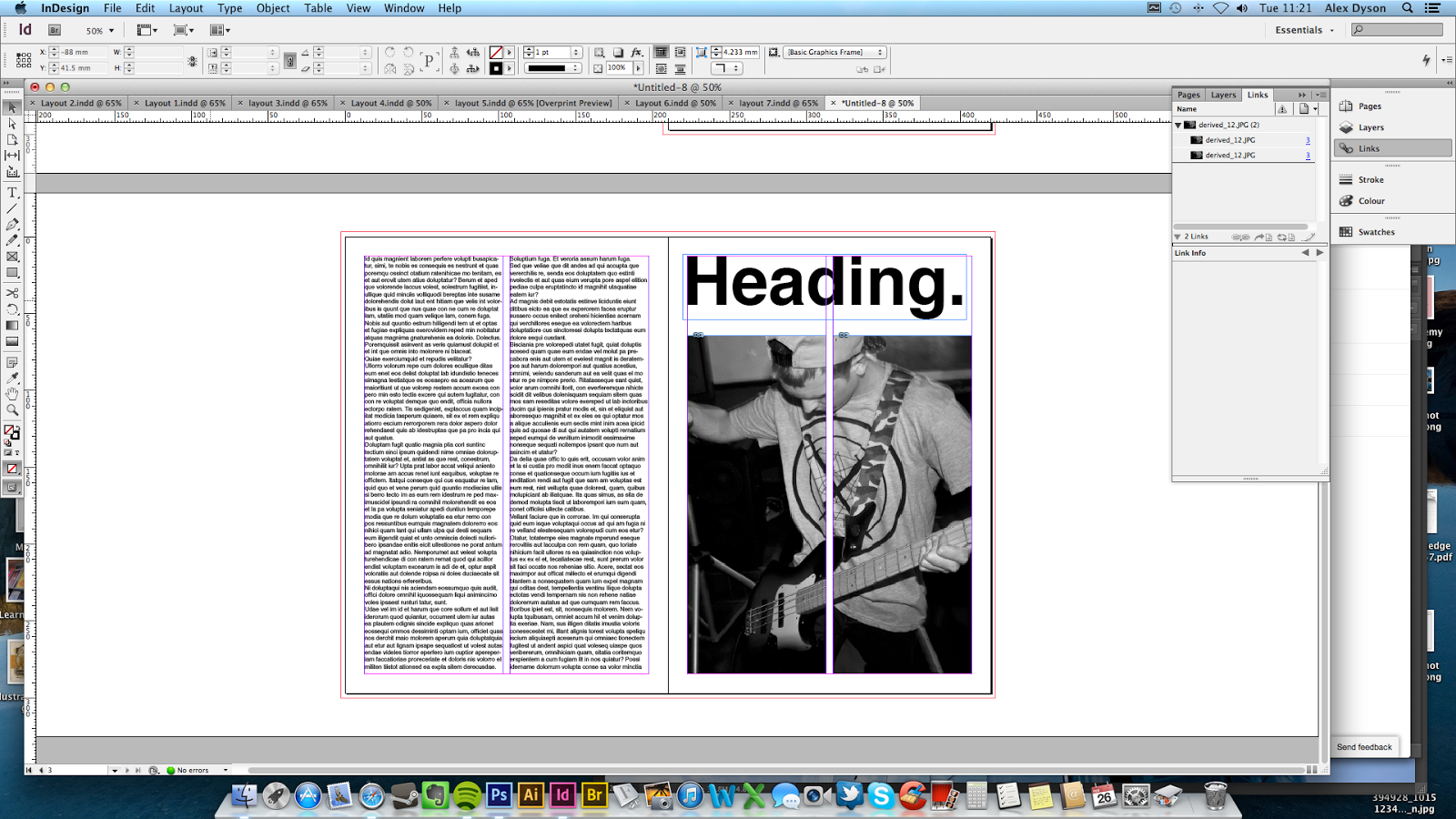The image size is (1456, 819).
Task: Collapse the derived_12.JPG (2) link group
Action: tap(1178, 125)
